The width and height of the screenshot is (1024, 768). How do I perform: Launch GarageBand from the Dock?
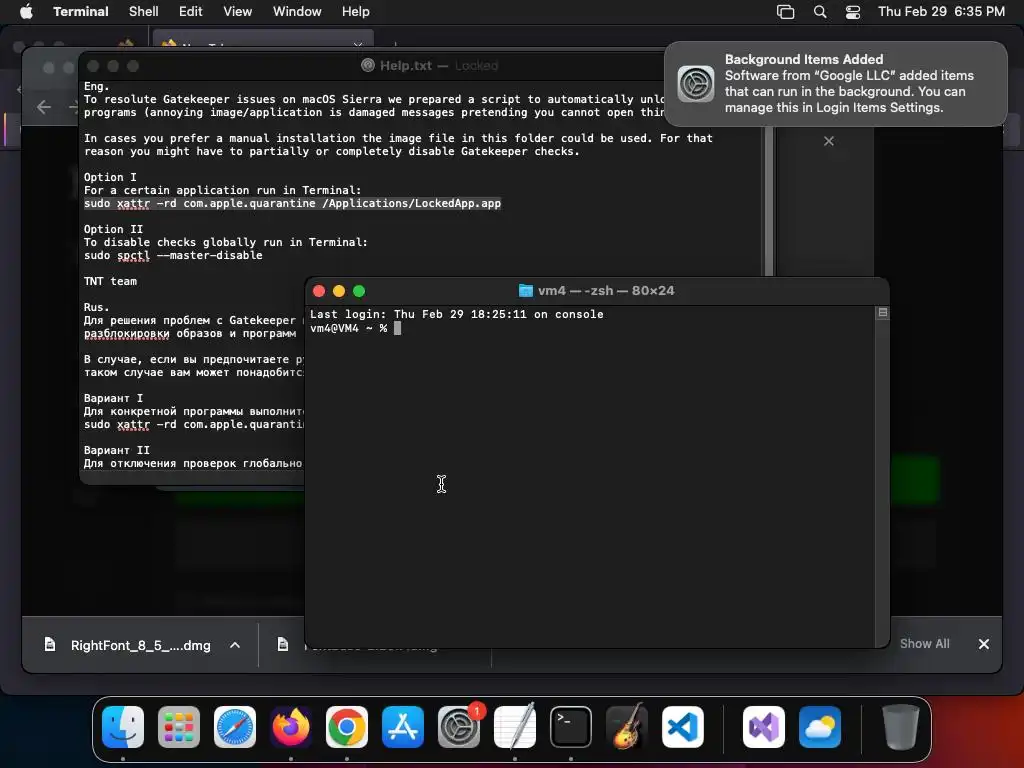coord(627,727)
